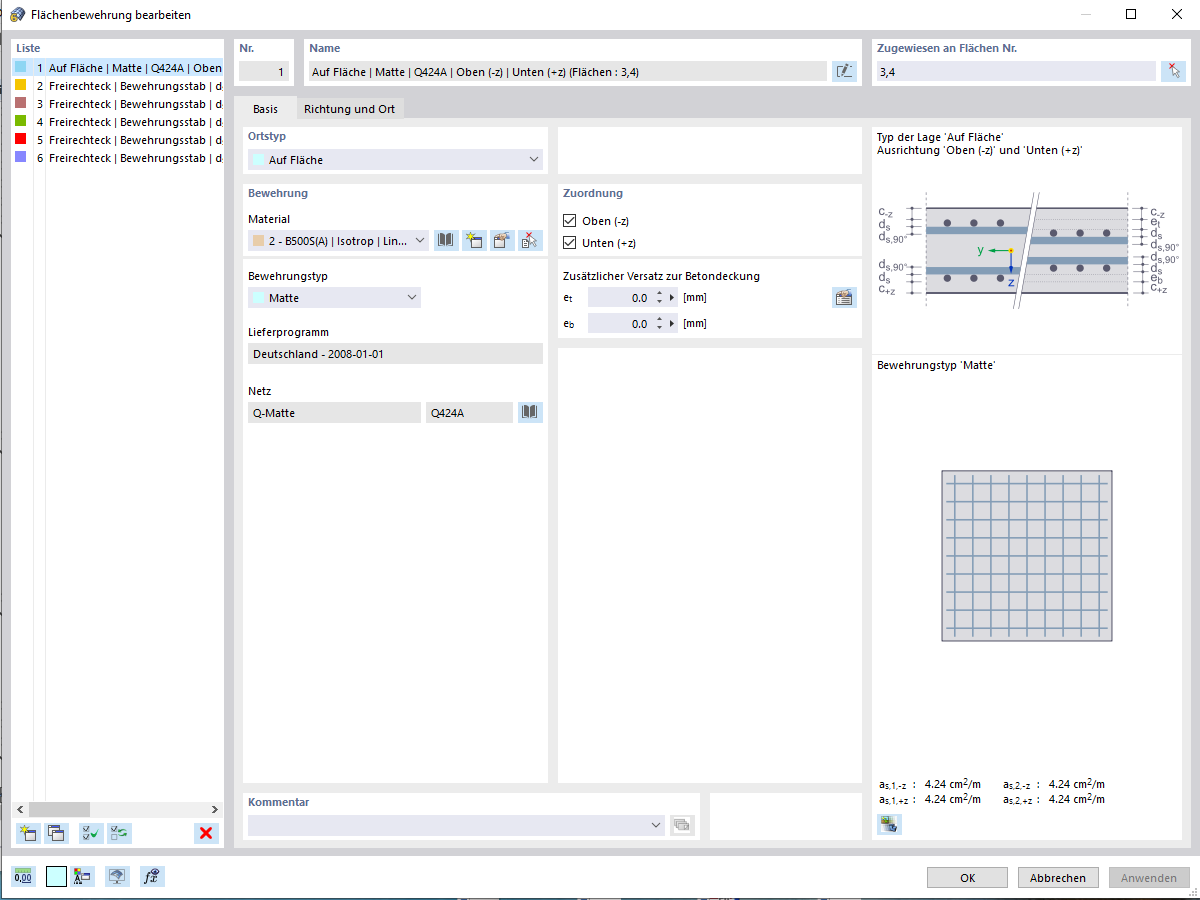Create a new list entry with star icon
1200x900 pixels.
coord(28,833)
